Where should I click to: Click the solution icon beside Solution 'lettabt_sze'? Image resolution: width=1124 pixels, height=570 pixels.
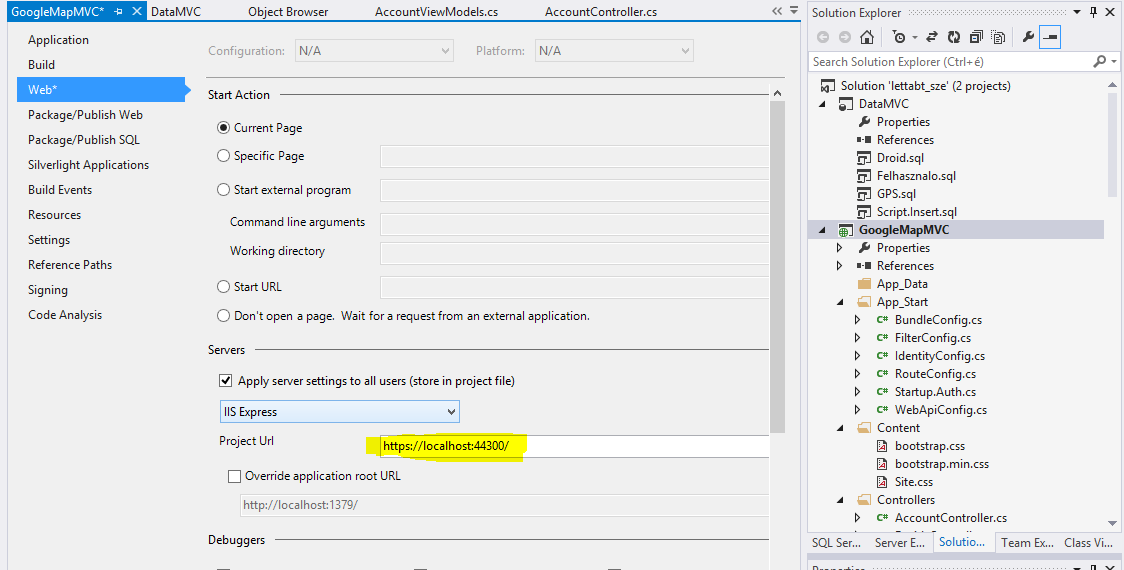click(828, 86)
